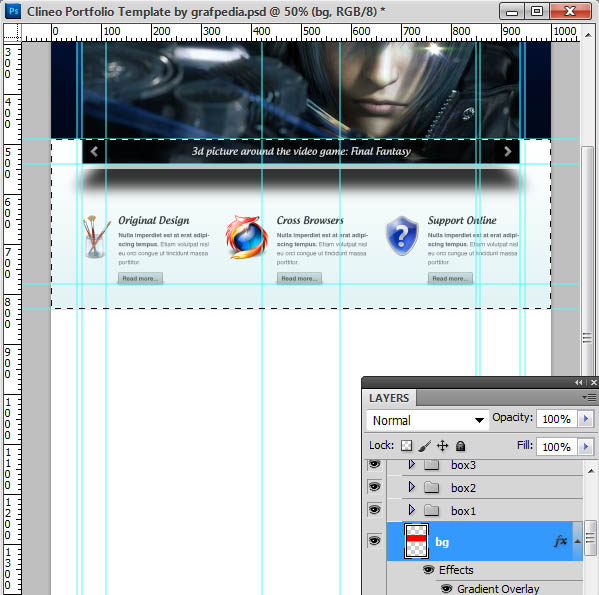Click document scrollbar up arrow

pyautogui.click(x=588, y=35)
